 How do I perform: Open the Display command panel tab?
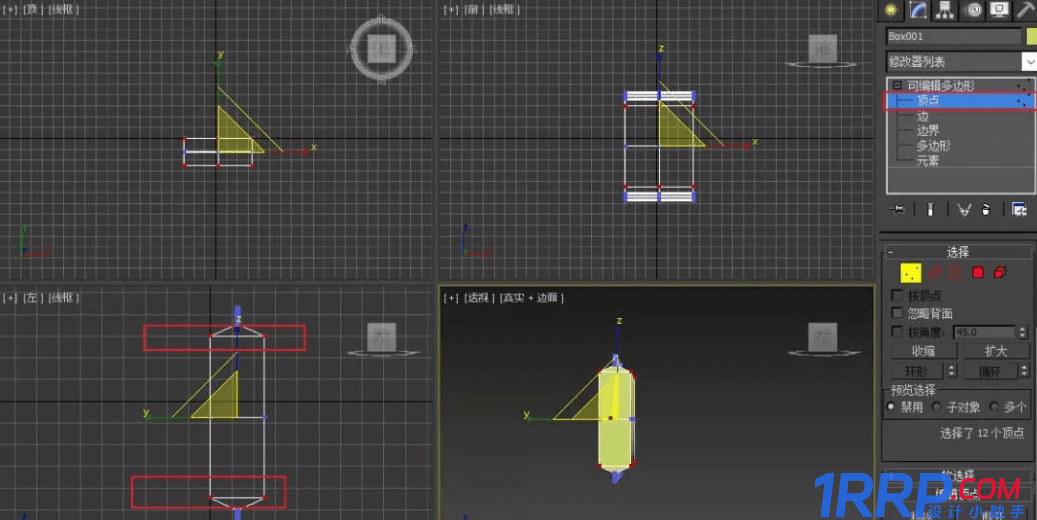click(x=999, y=10)
